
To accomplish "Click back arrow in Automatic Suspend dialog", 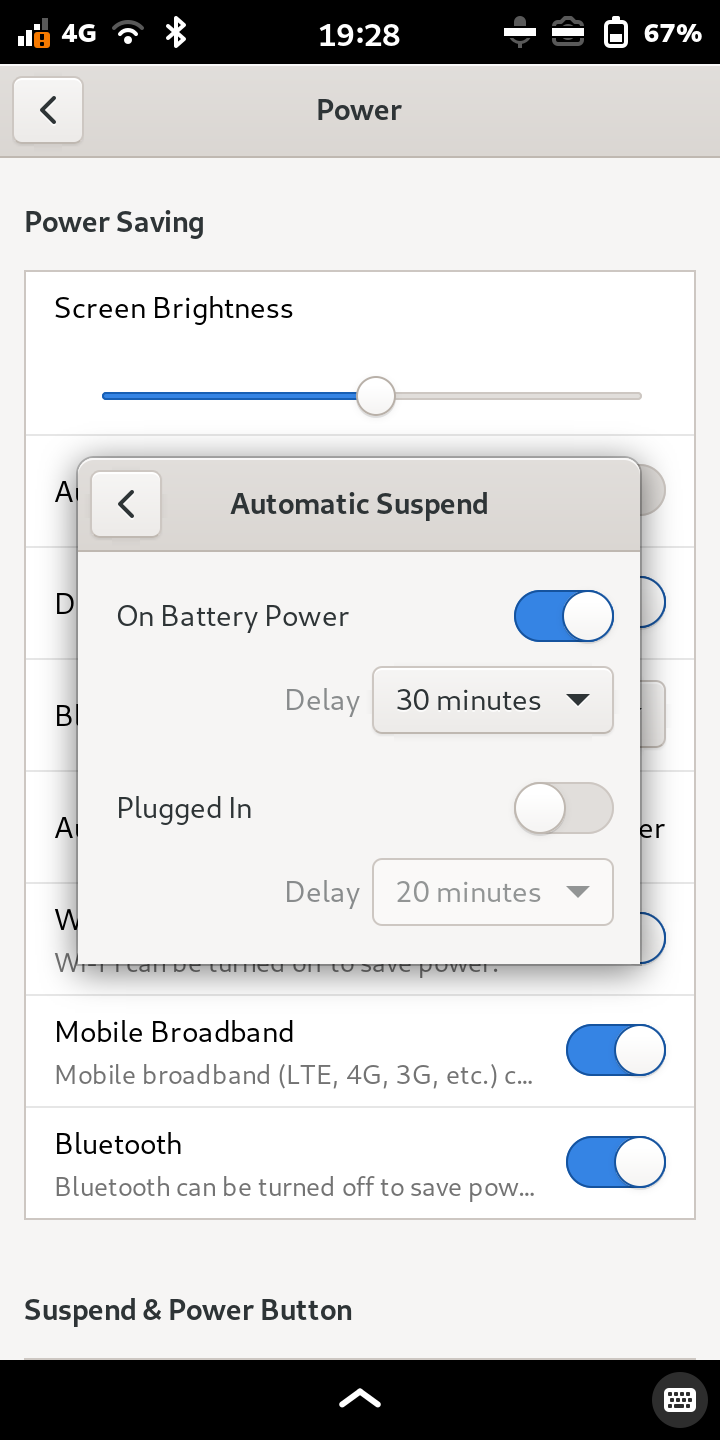I will coord(126,504).
